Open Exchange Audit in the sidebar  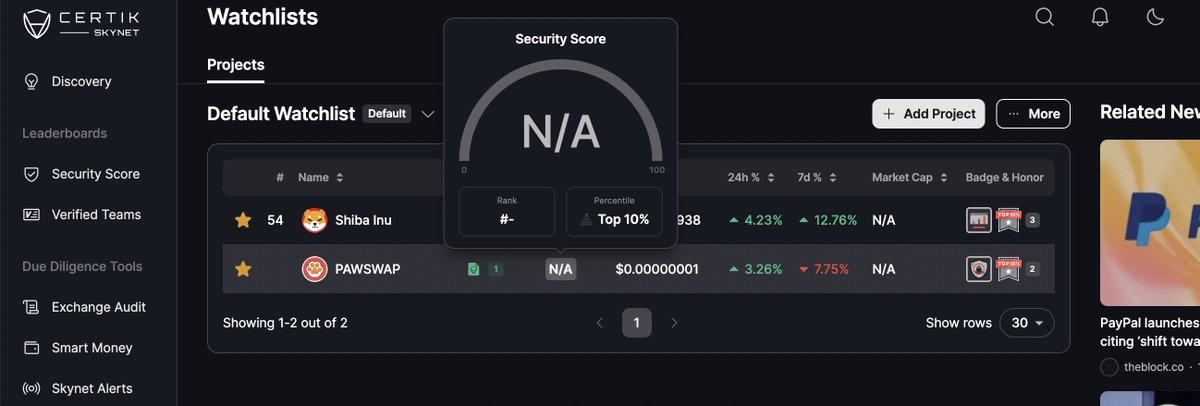click(99, 307)
